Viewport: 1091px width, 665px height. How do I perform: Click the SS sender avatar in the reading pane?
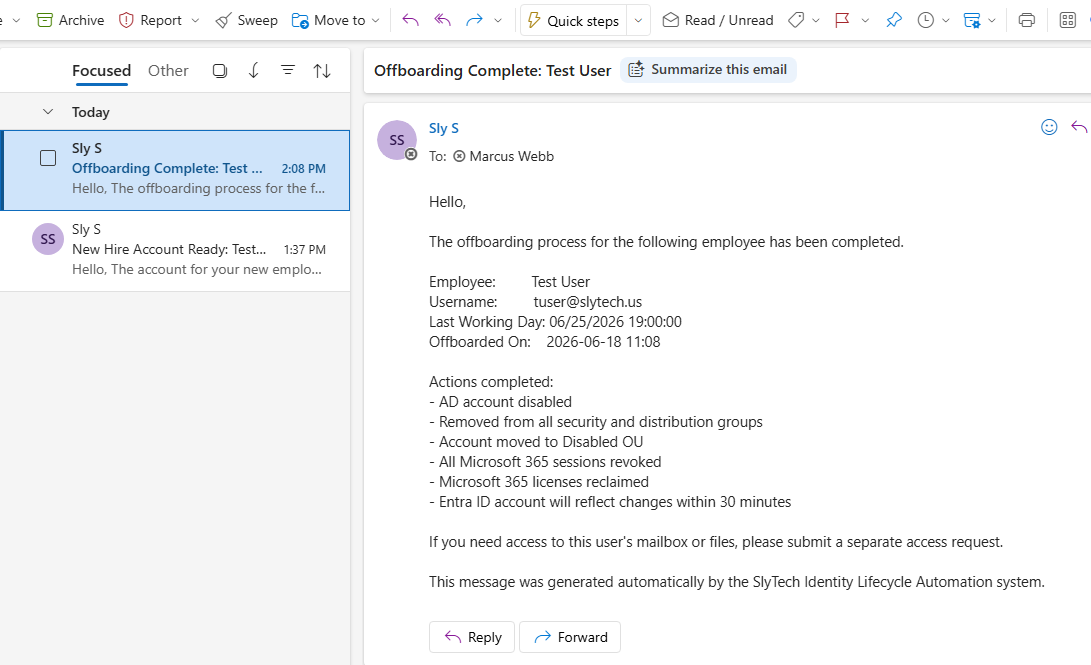(x=397, y=140)
